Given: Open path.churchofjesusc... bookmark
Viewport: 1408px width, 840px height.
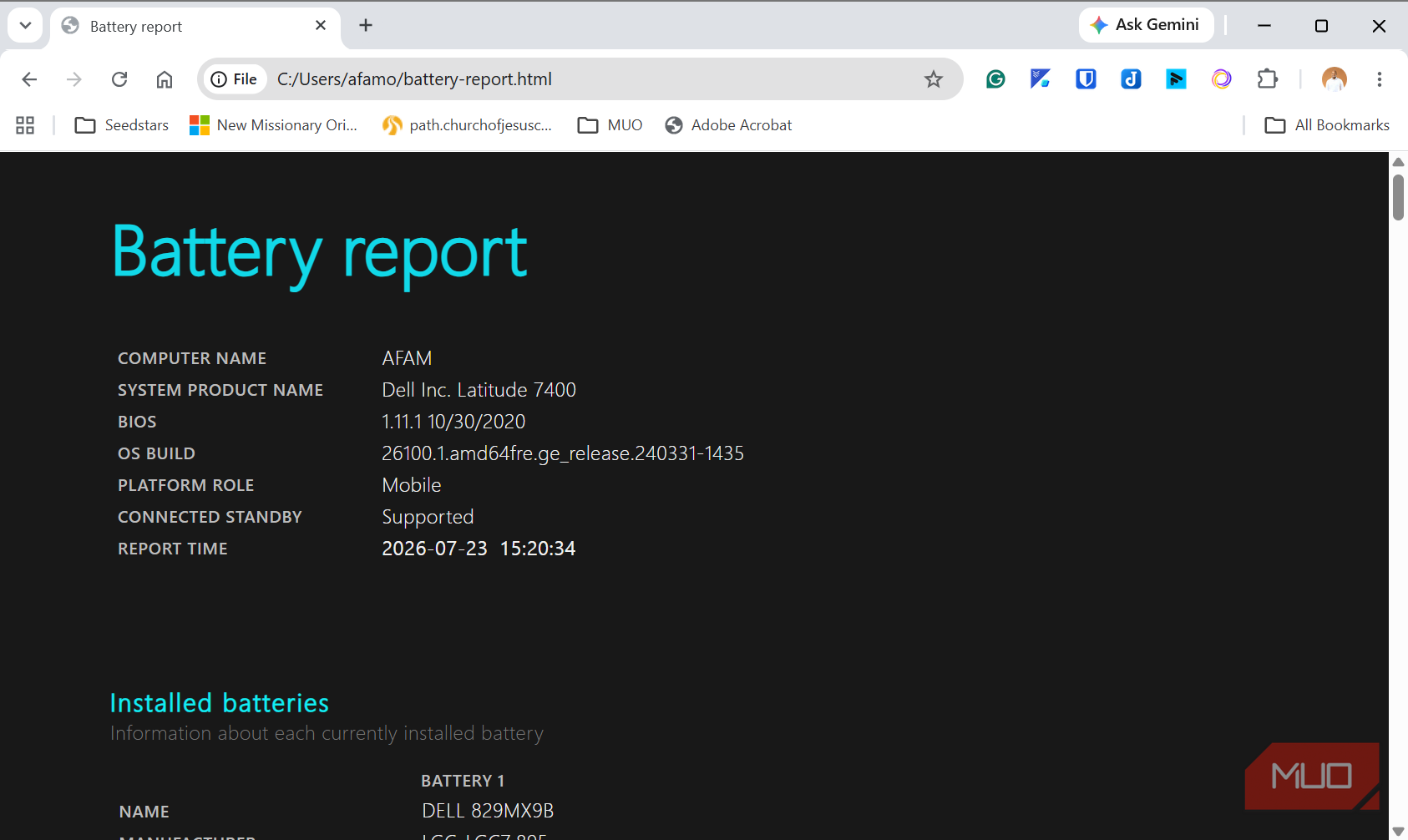Looking at the screenshot, I should pyautogui.click(x=468, y=125).
